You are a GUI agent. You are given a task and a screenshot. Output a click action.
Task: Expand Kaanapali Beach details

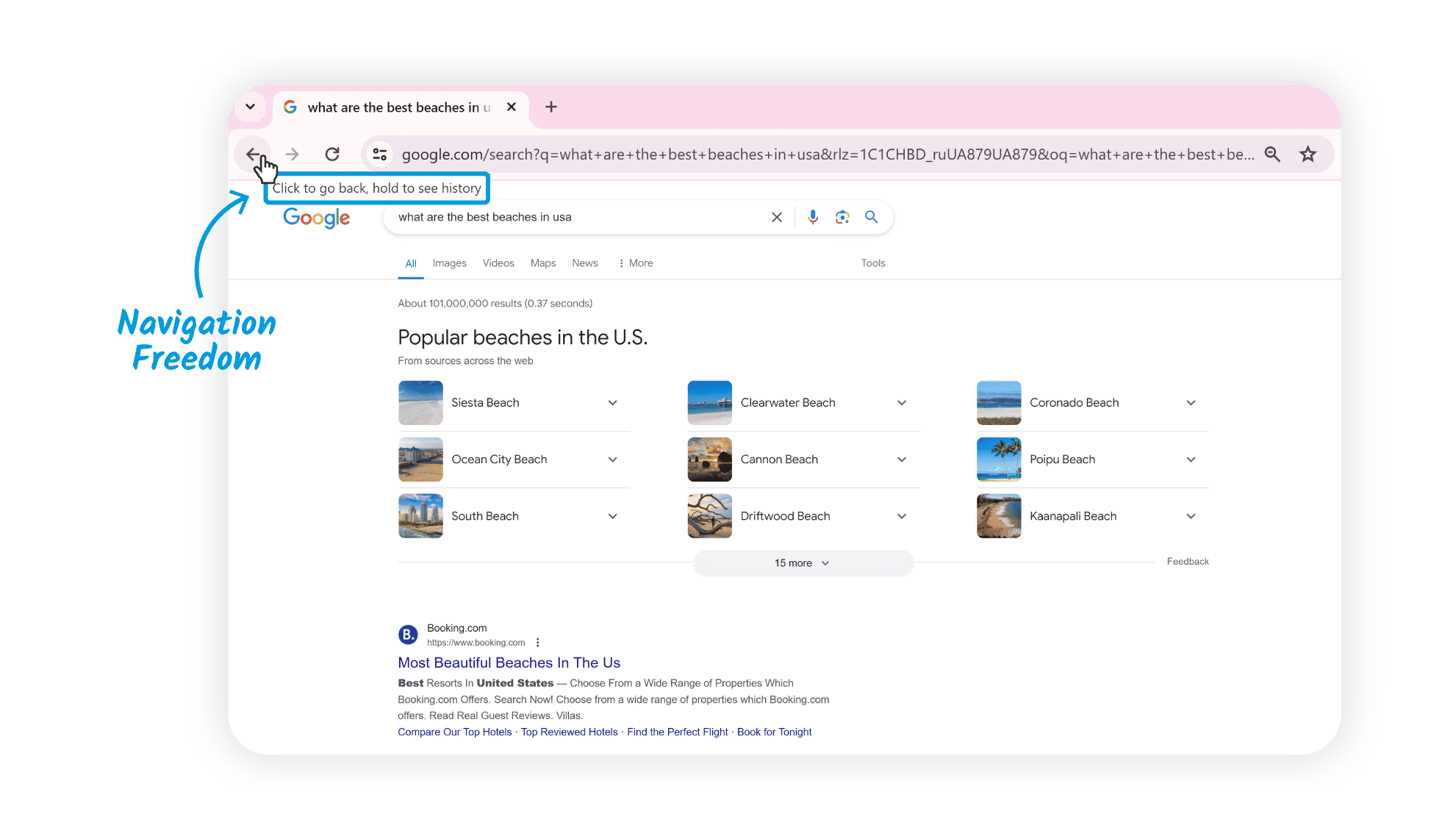coord(1191,515)
